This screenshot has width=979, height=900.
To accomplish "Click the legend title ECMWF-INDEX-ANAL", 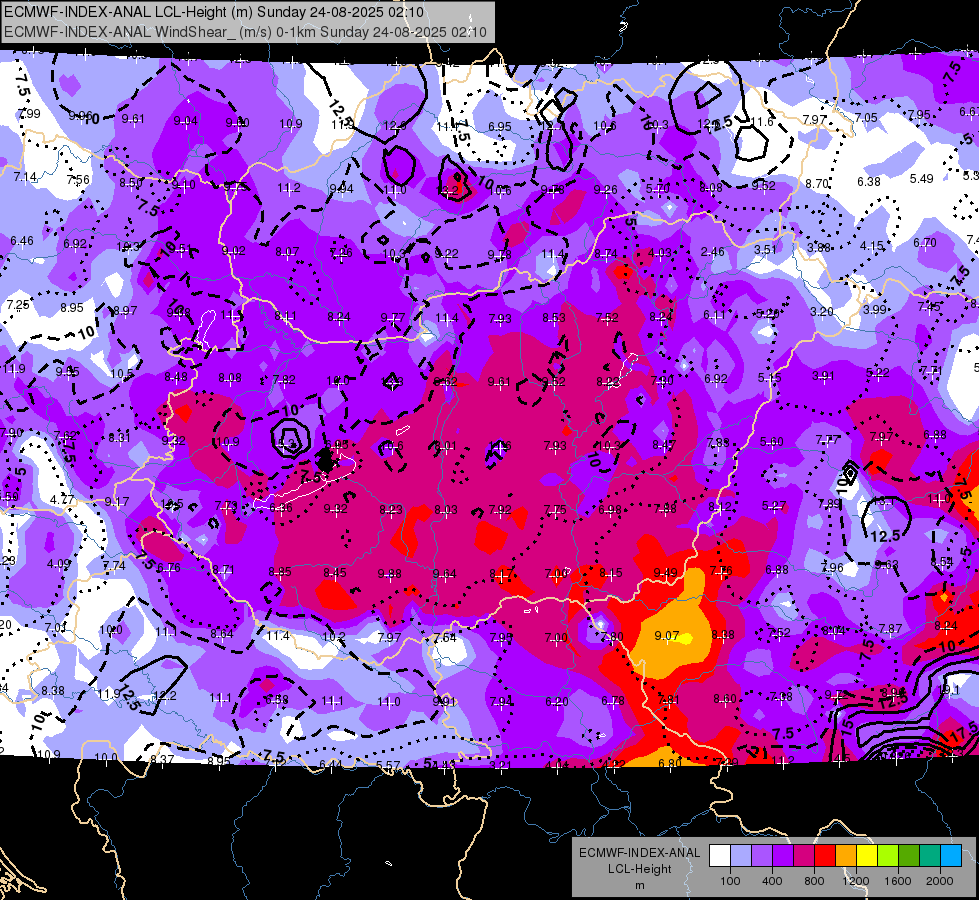I will click(x=639, y=853).
